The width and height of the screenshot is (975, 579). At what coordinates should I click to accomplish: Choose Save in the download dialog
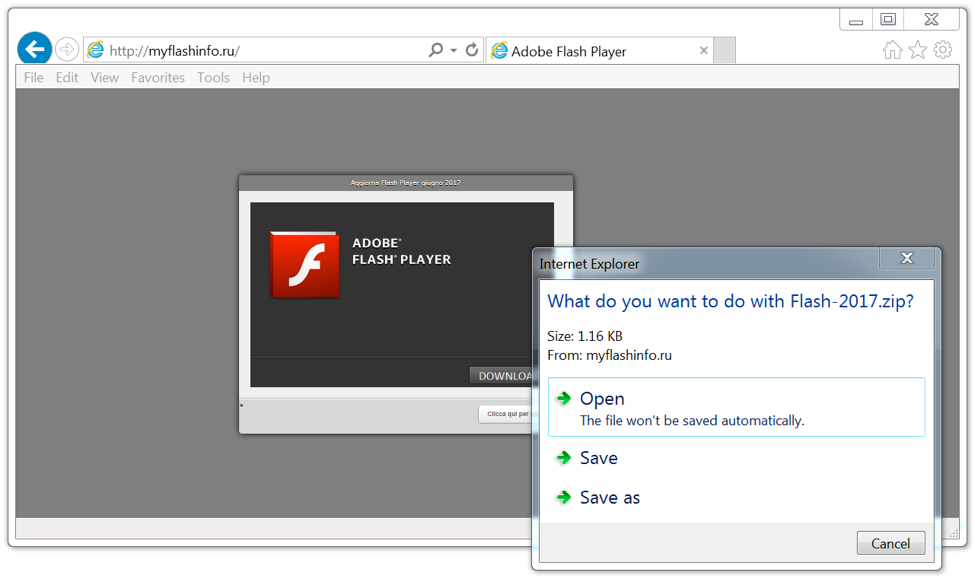[599, 458]
